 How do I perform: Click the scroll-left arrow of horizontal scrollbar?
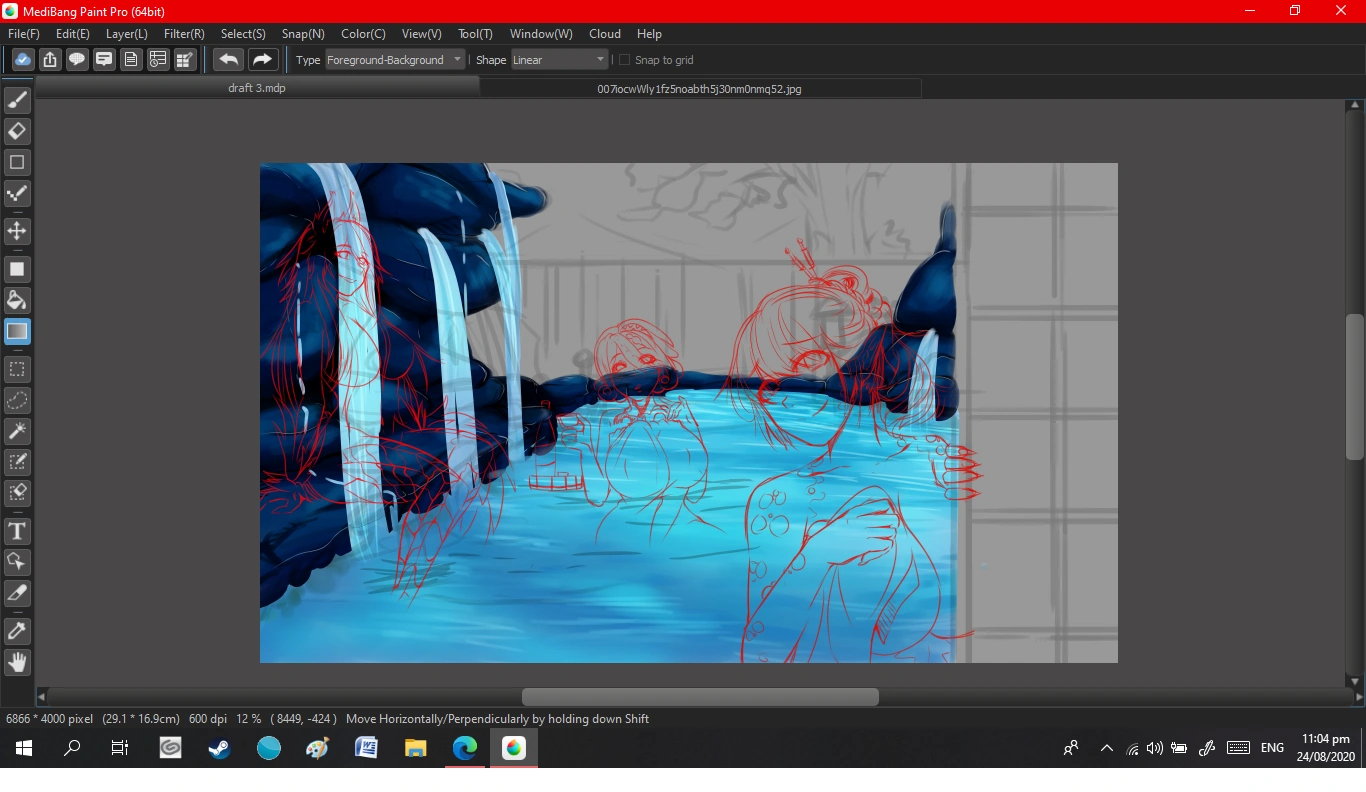click(41, 696)
